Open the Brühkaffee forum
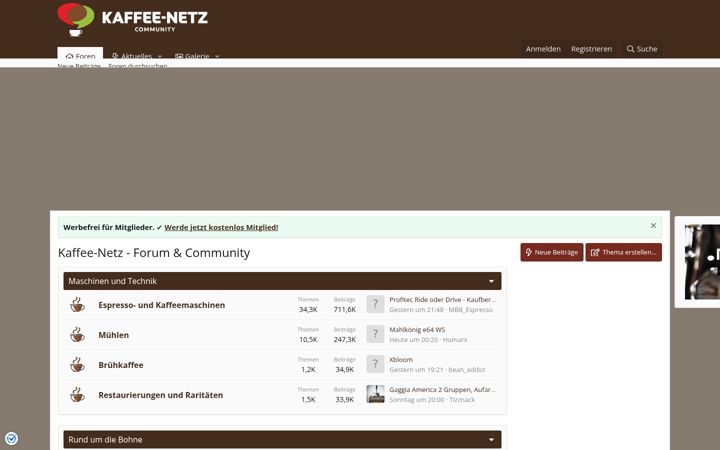 (121, 365)
